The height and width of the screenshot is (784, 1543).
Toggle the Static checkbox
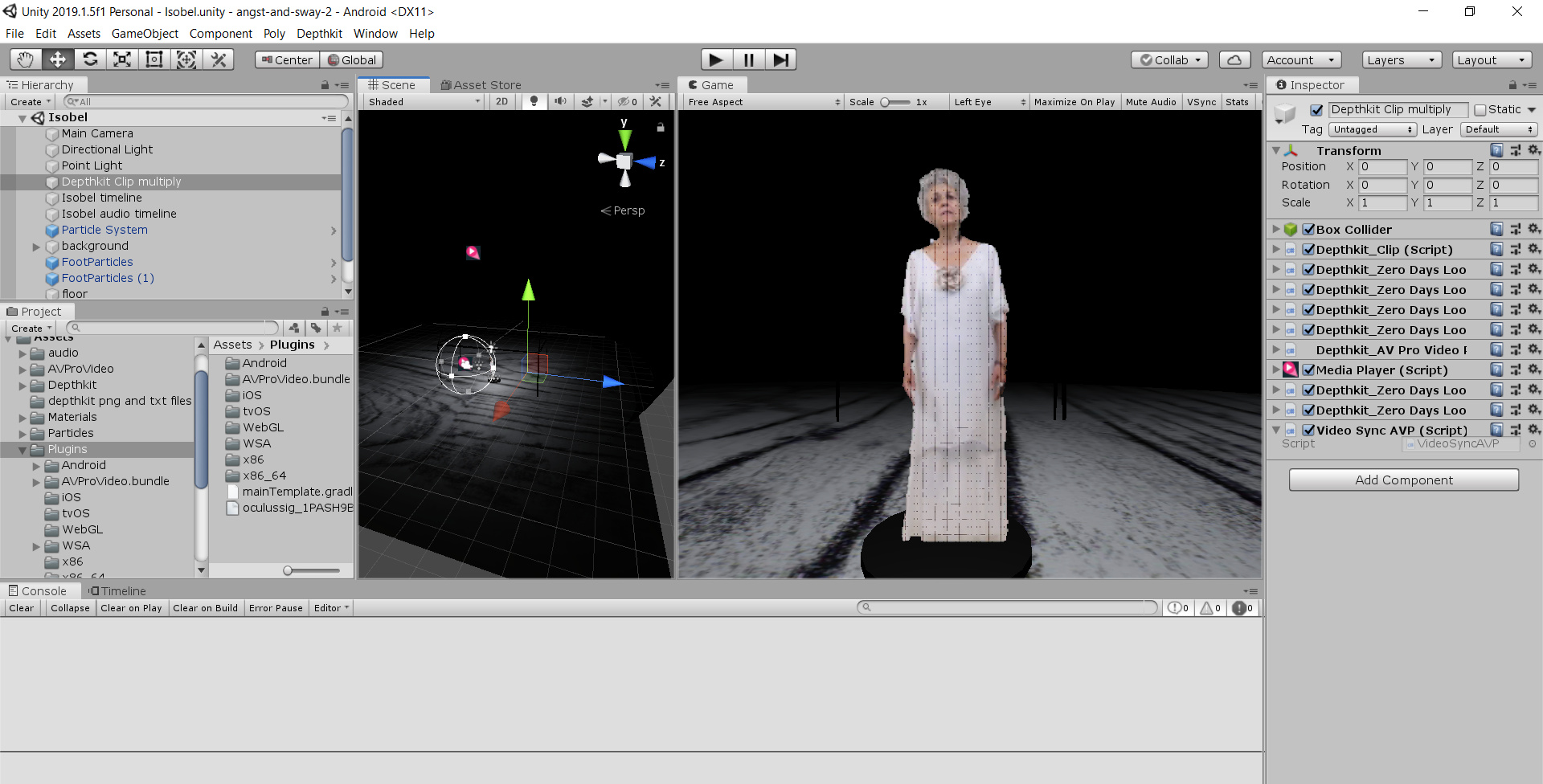[x=1480, y=110]
